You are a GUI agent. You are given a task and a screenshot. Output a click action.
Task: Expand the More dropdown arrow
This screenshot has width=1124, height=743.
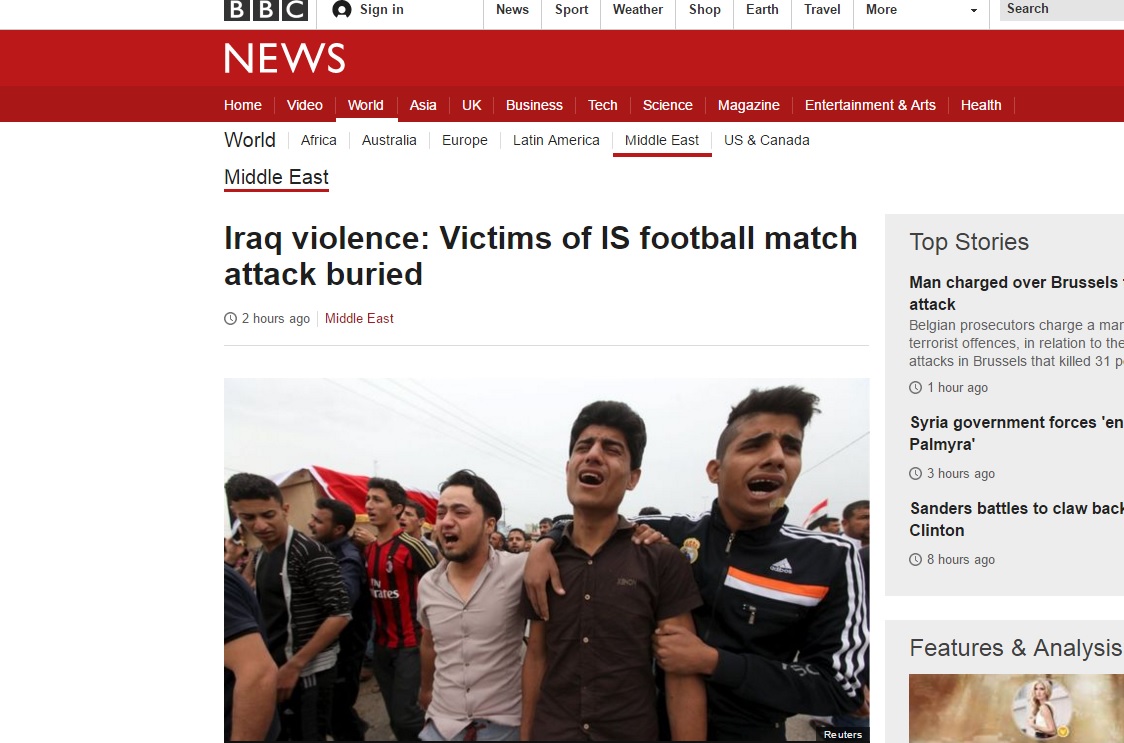(973, 10)
